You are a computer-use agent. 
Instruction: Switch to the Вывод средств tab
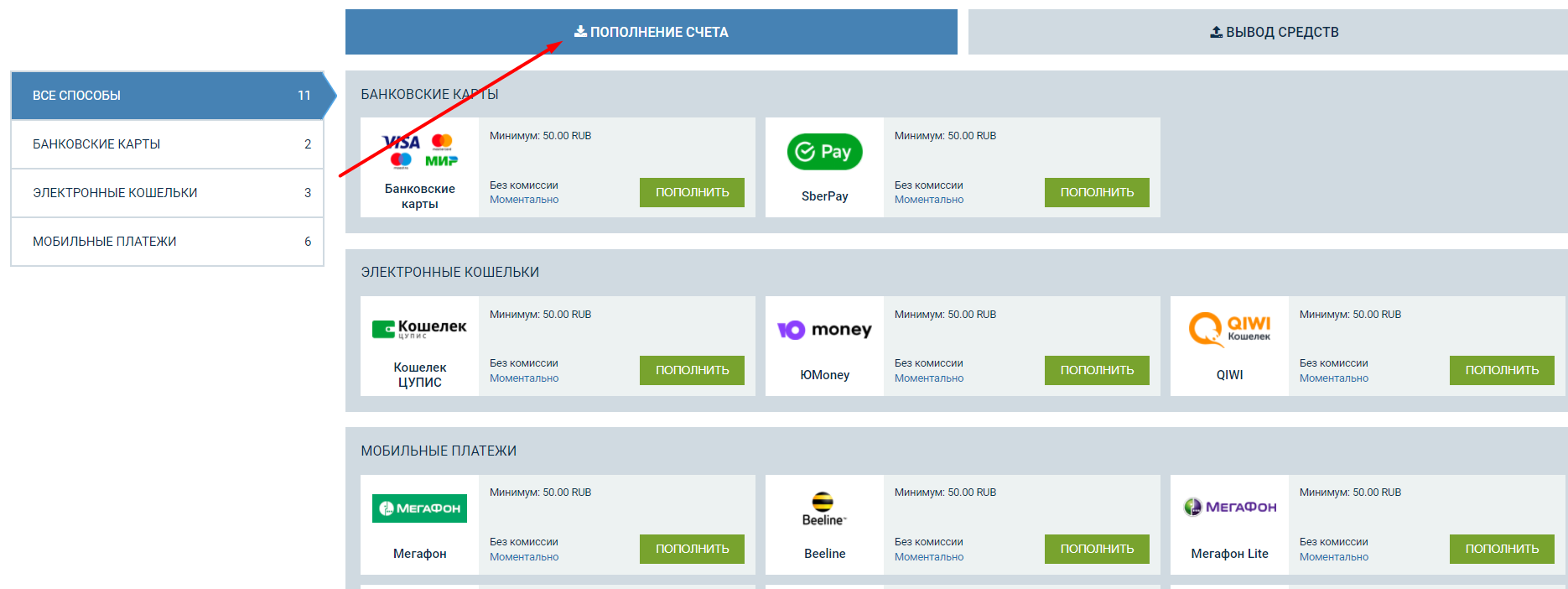click(x=1268, y=32)
